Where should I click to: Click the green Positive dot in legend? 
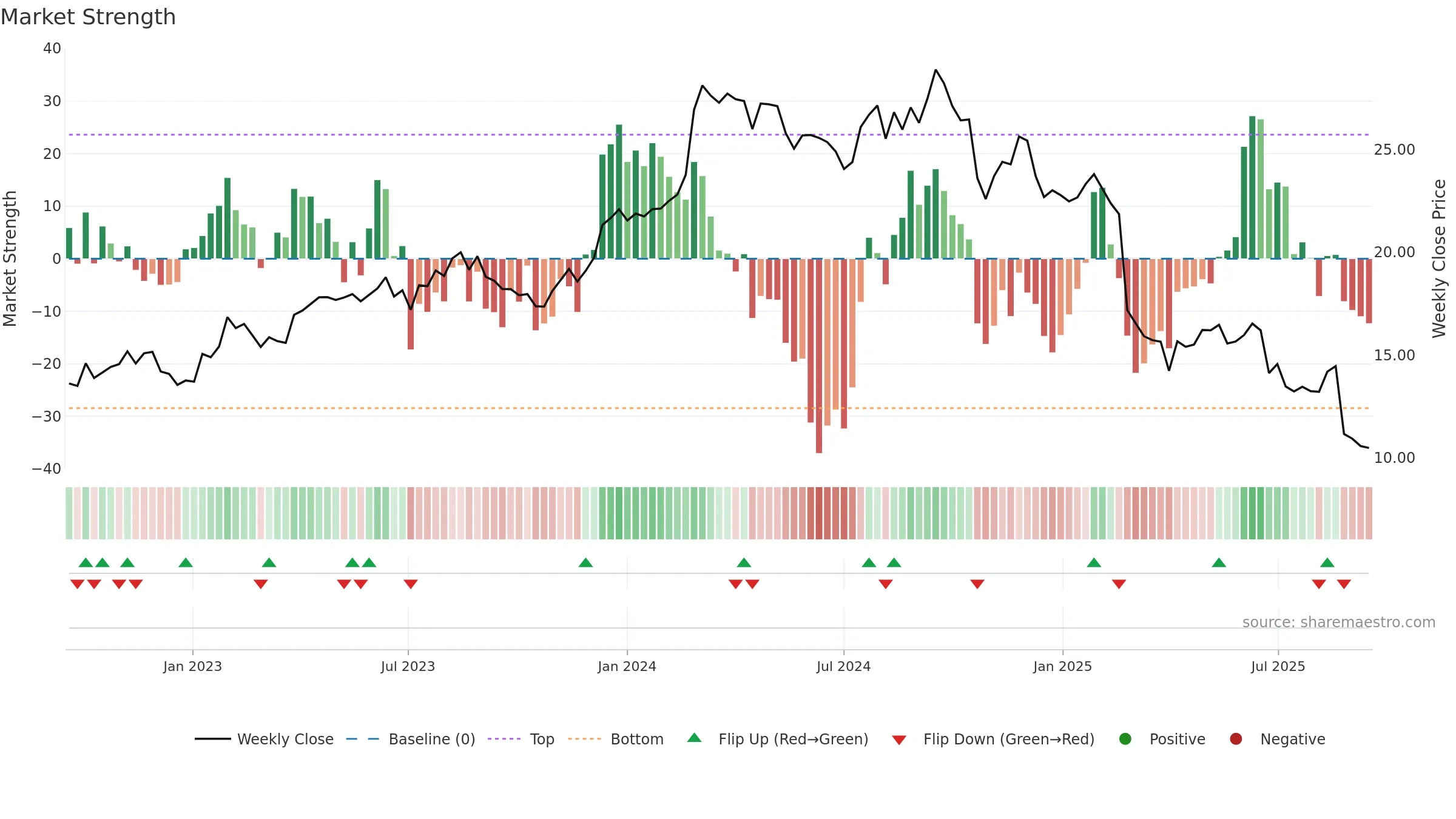coord(1125,739)
